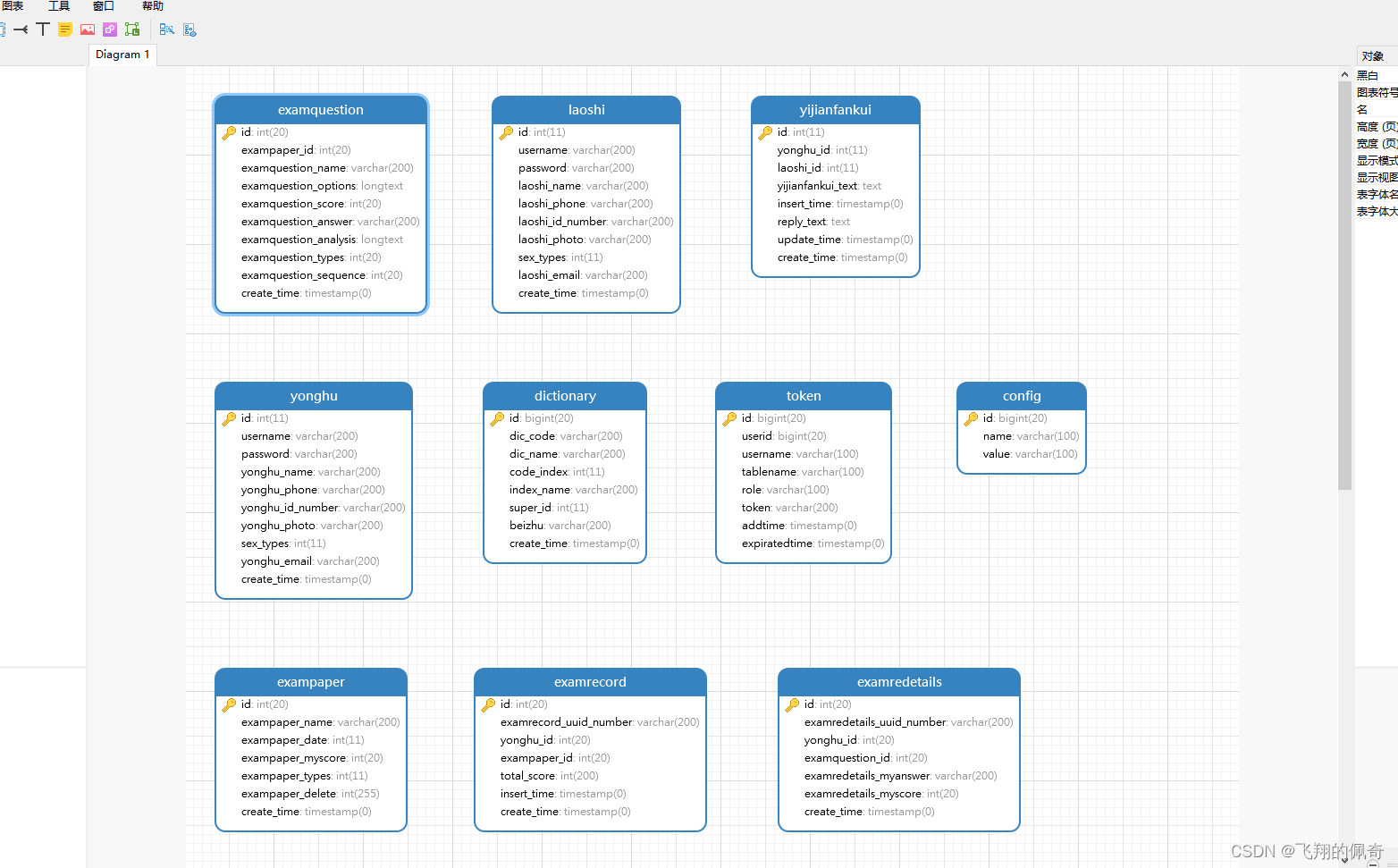1398x868 pixels.
Task: Click the 显示模式 property row
Action: (1377, 161)
